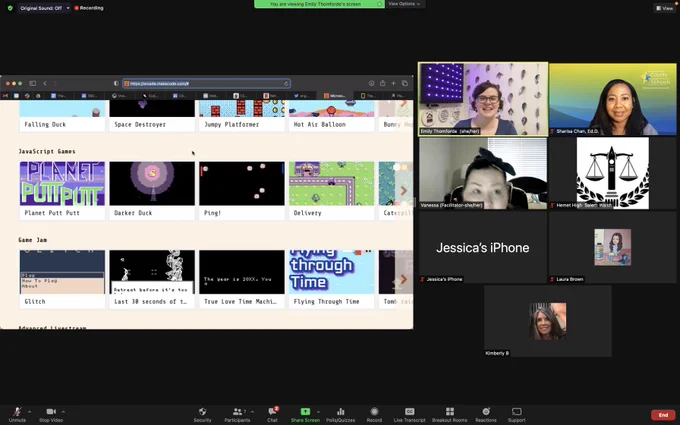Open Safari tab overview icon
This screenshot has height=425, width=680.
click(405, 83)
